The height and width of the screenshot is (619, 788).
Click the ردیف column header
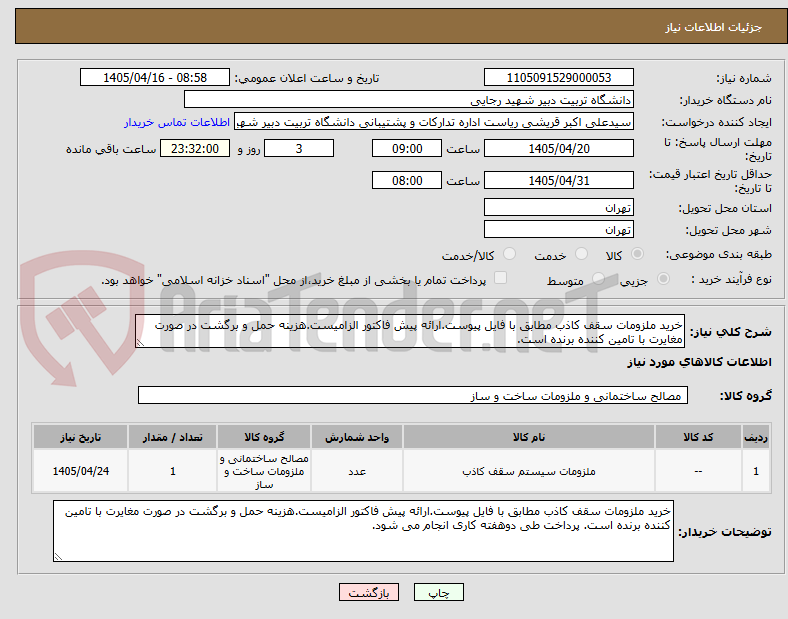756,437
